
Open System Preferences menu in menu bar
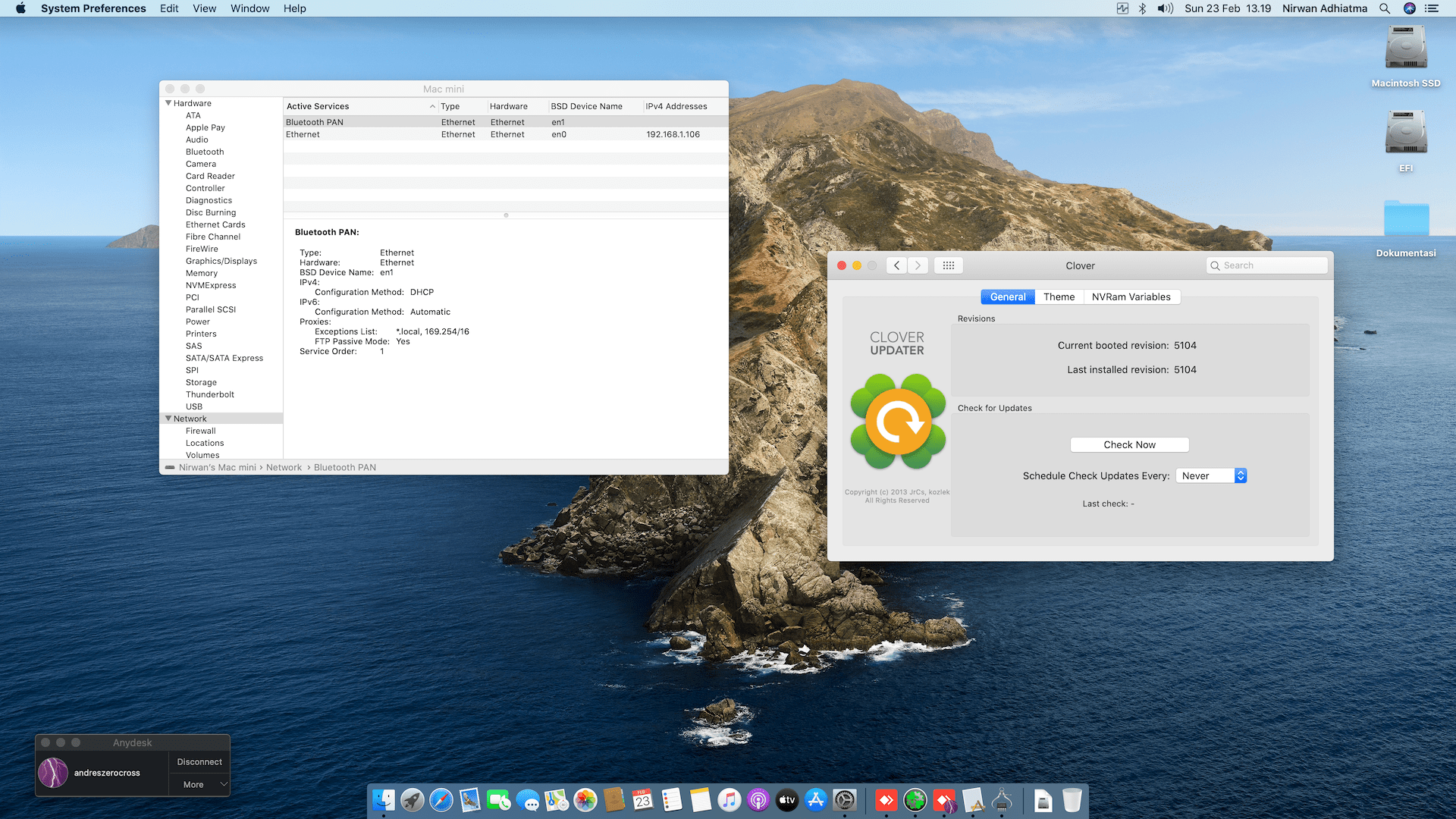(93, 8)
